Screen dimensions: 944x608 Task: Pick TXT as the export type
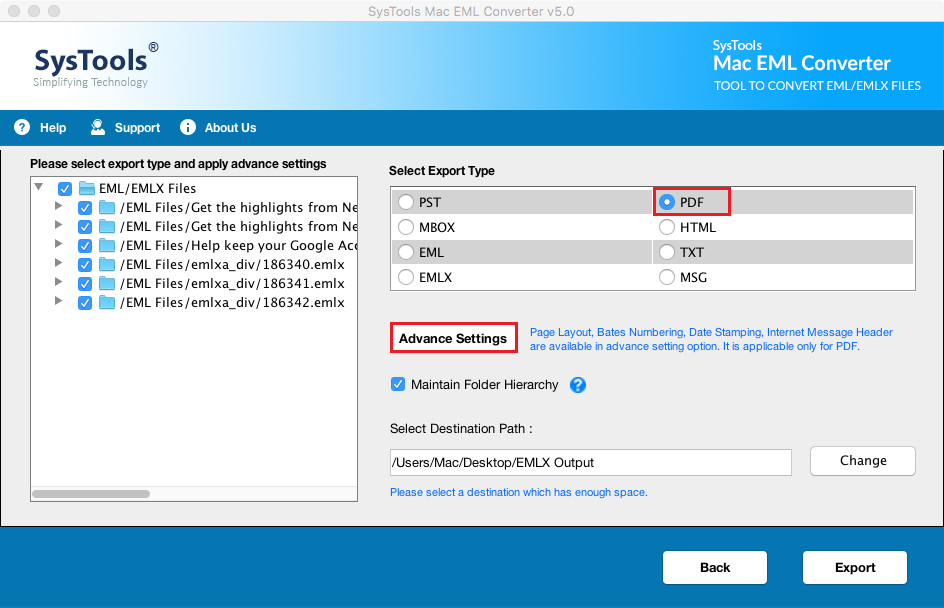[x=667, y=252]
